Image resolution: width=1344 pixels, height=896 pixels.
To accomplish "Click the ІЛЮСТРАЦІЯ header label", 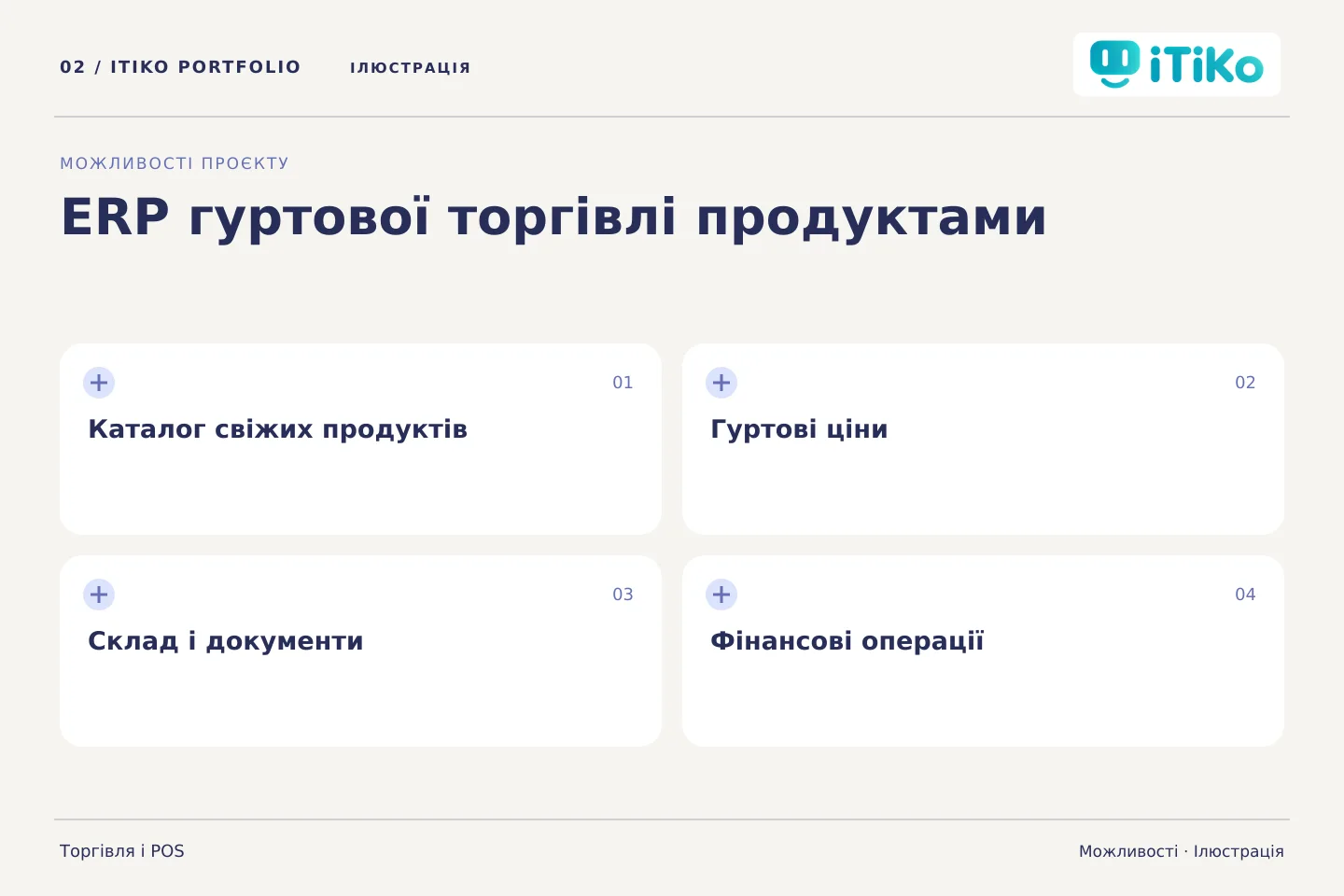I will (x=410, y=68).
